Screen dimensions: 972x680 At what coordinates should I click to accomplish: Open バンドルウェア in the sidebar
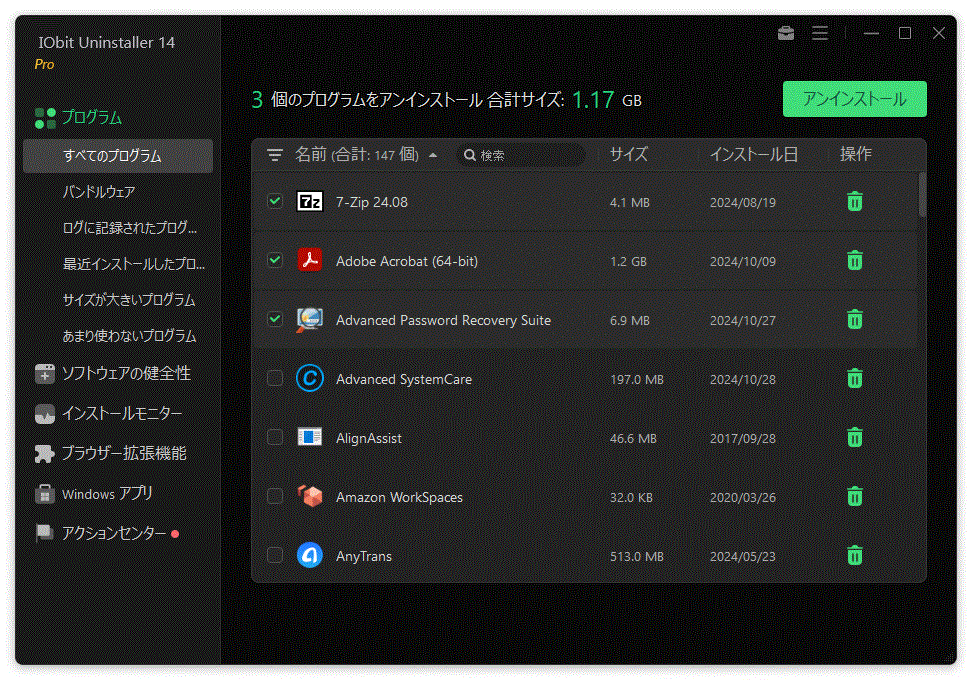tap(99, 192)
